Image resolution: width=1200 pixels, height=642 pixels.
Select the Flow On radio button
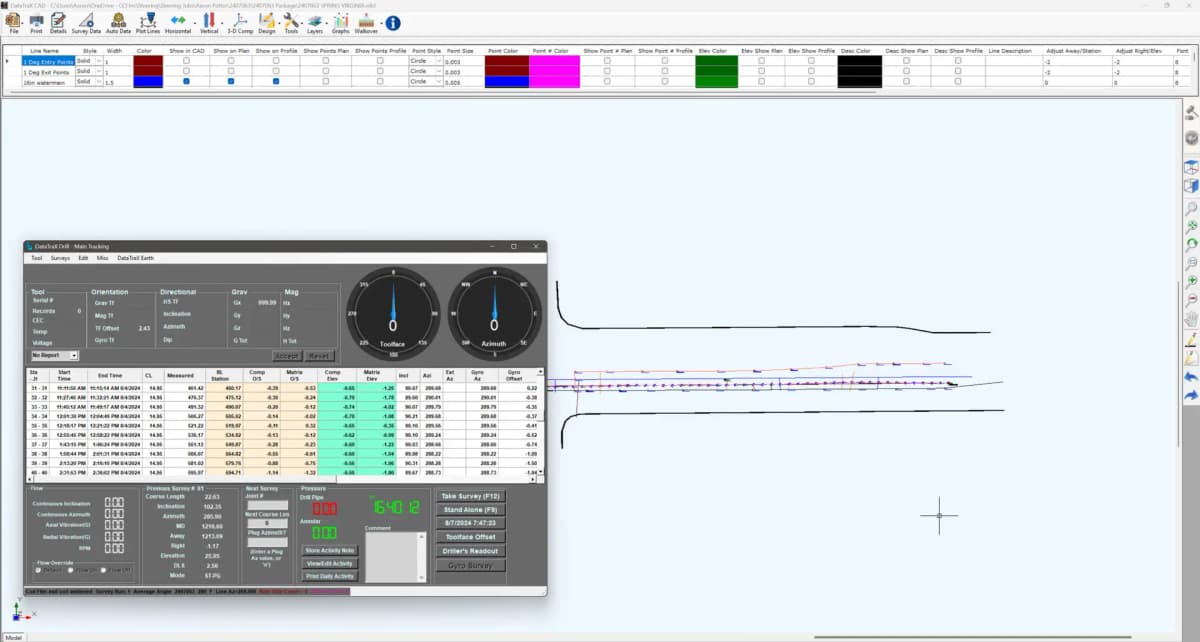coord(71,570)
